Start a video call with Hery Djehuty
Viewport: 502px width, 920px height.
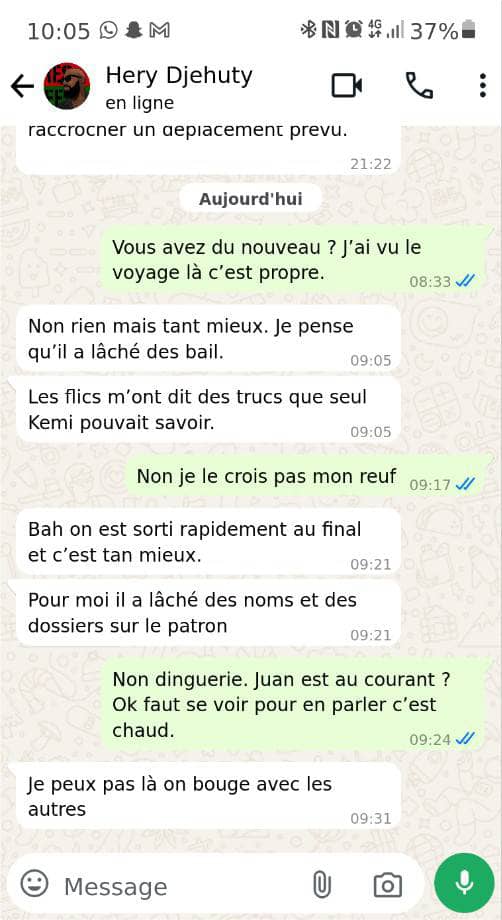coord(346,86)
